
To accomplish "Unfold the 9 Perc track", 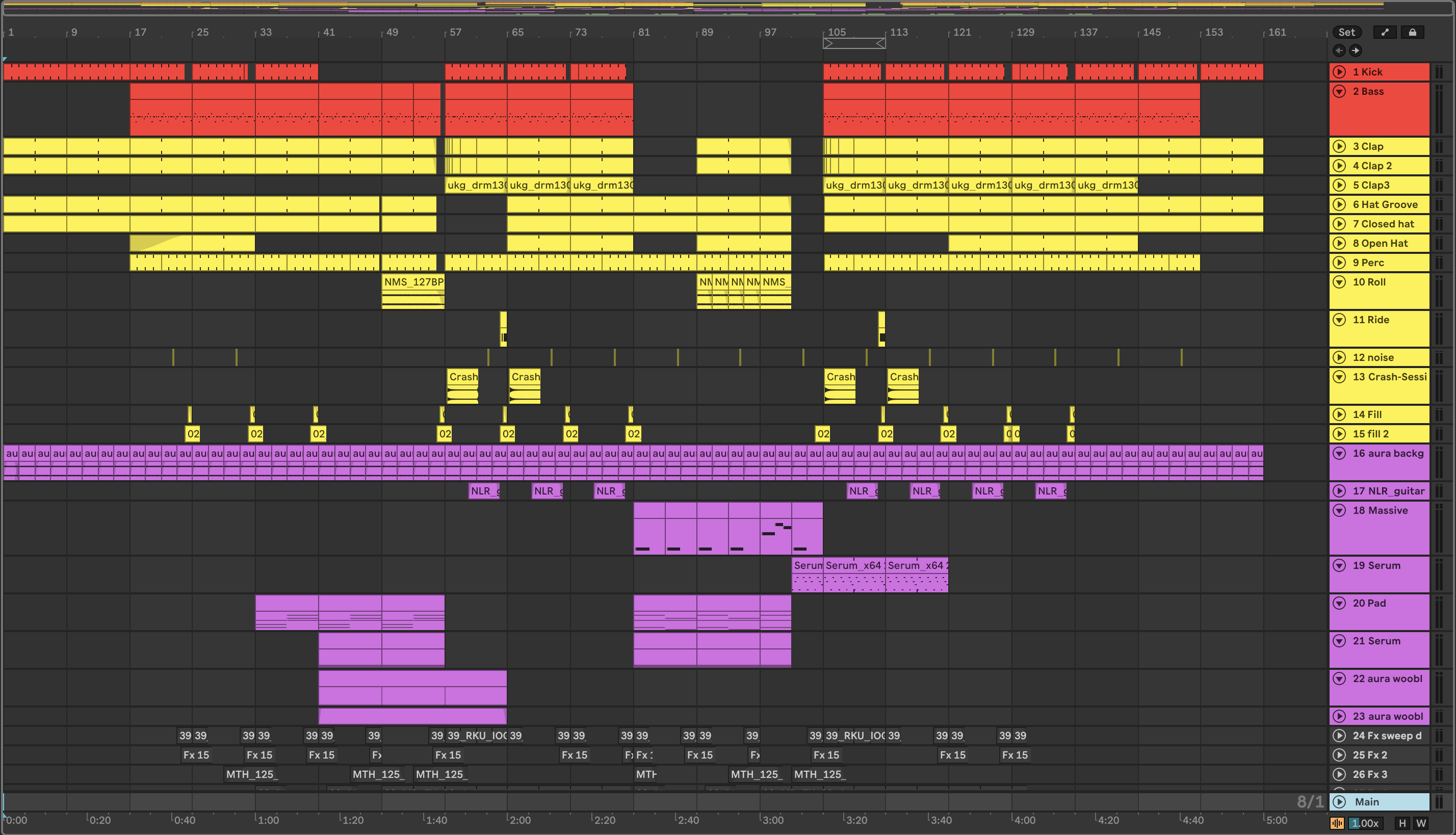I will pos(1340,263).
